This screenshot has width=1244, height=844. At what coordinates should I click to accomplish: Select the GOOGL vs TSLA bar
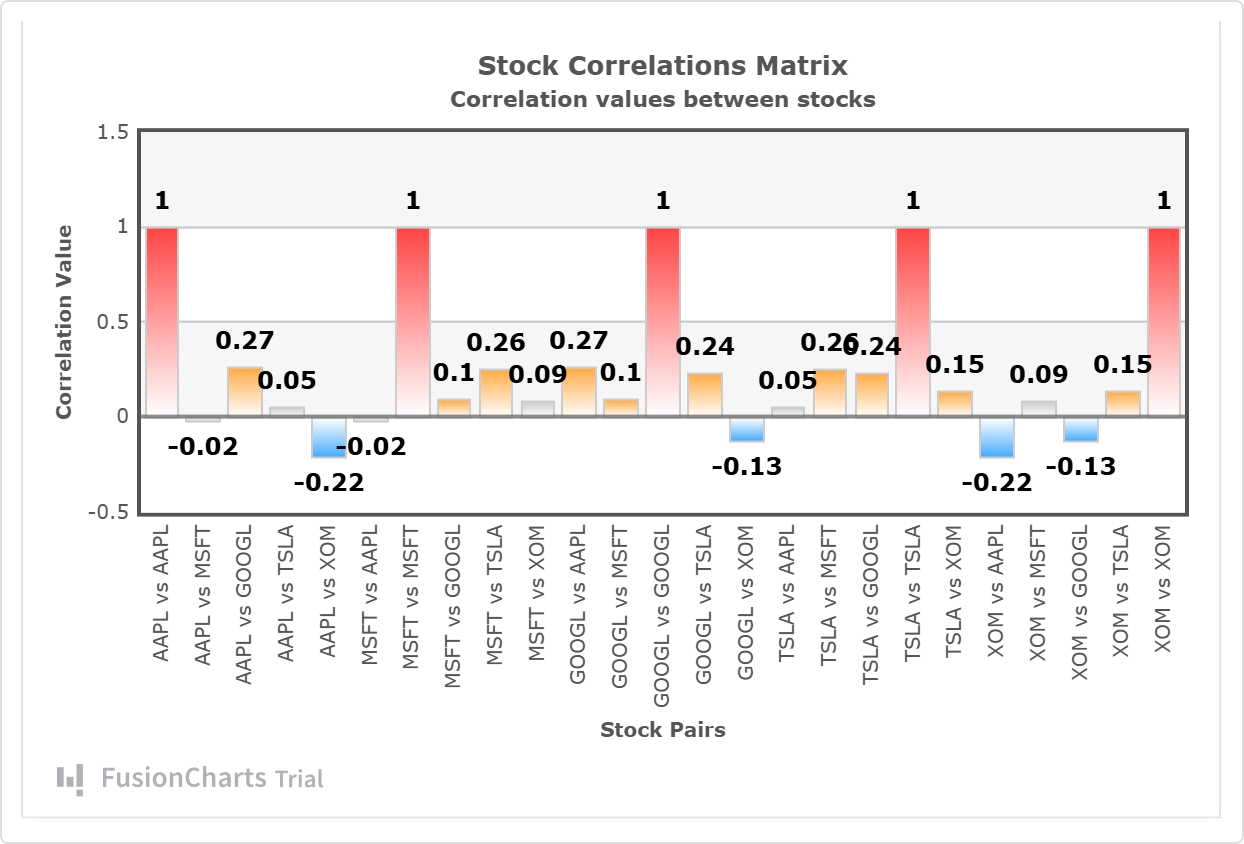pyautogui.click(x=704, y=395)
